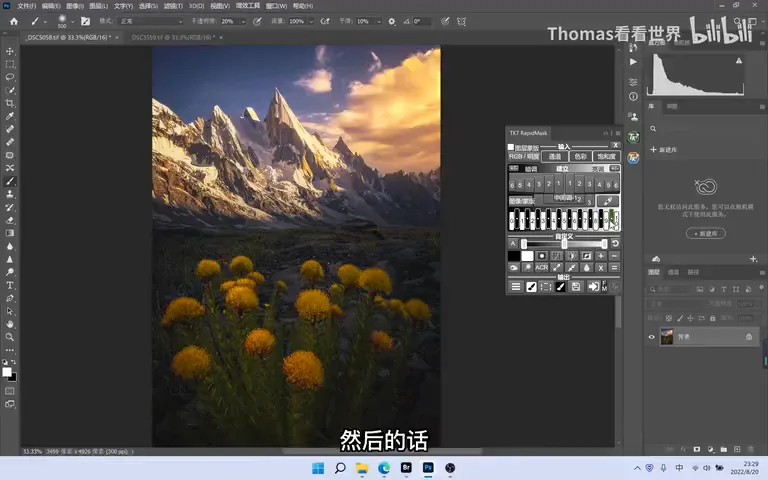
Task: Select the Lasso tool
Action: tap(10, 77)
